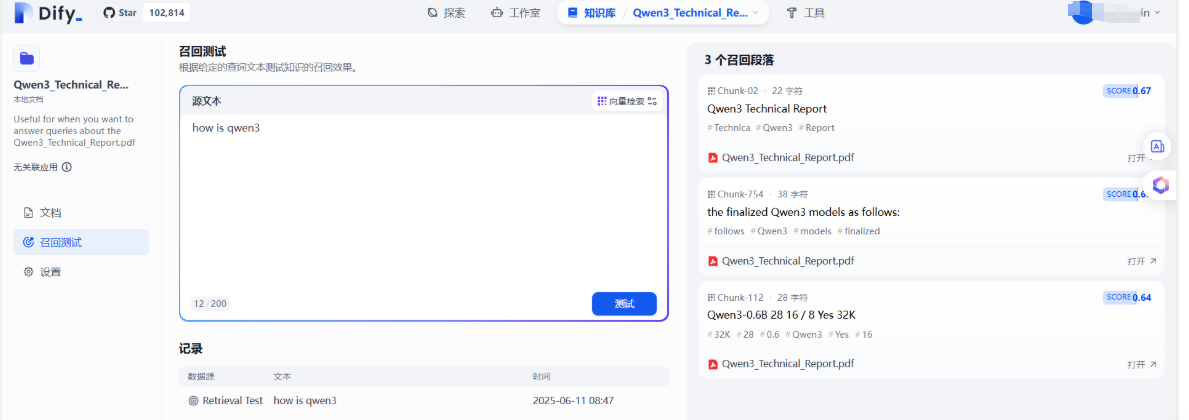
Task: Click the 数据源 column header in records
Action: [201, 376]
